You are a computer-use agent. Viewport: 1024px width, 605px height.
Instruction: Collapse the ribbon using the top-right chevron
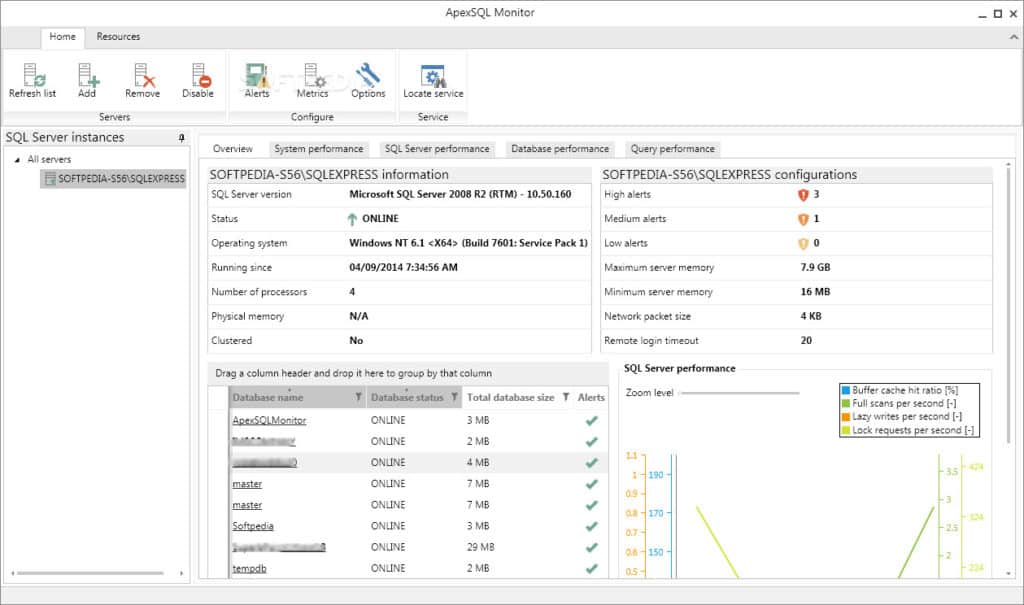tap(1012, 37)
